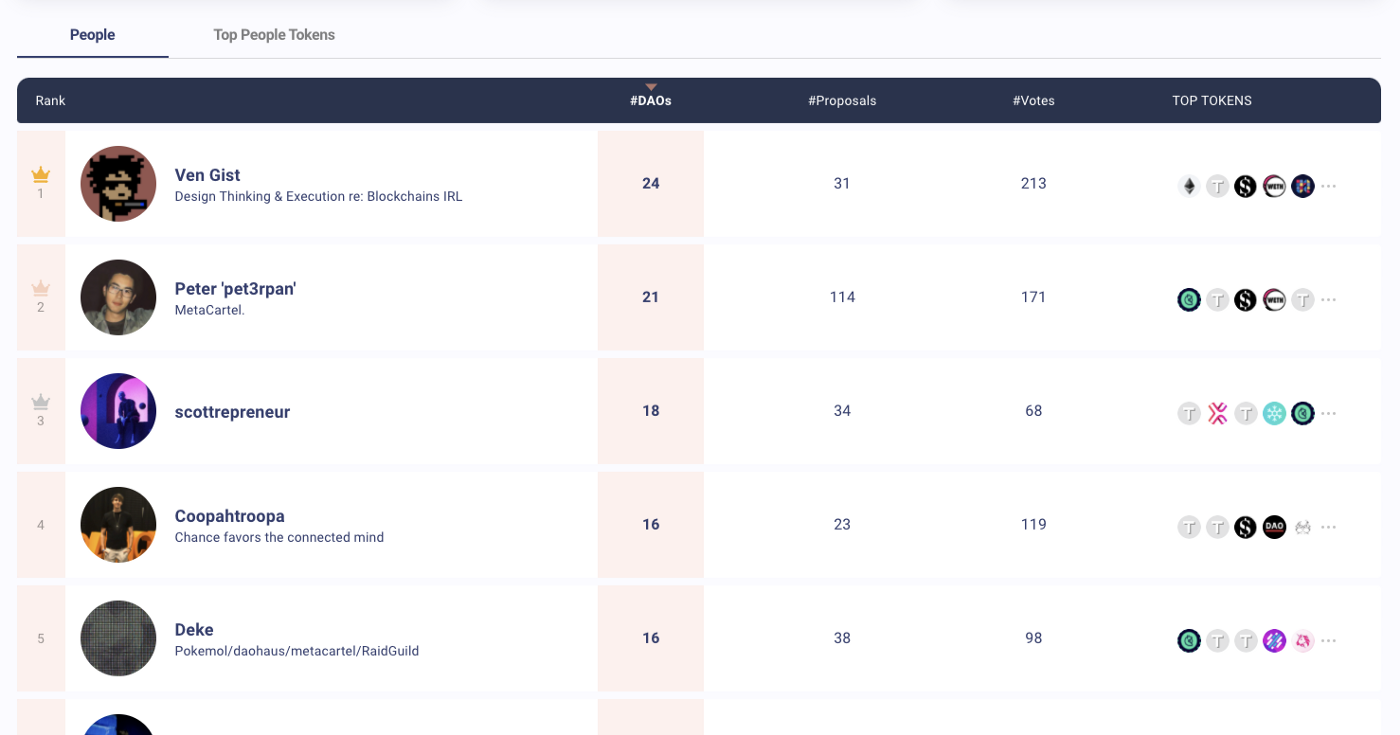Show more tokens for Peter 'pet3rpan'
This screenshot has width=1400, height=735.
[1329, 300]
